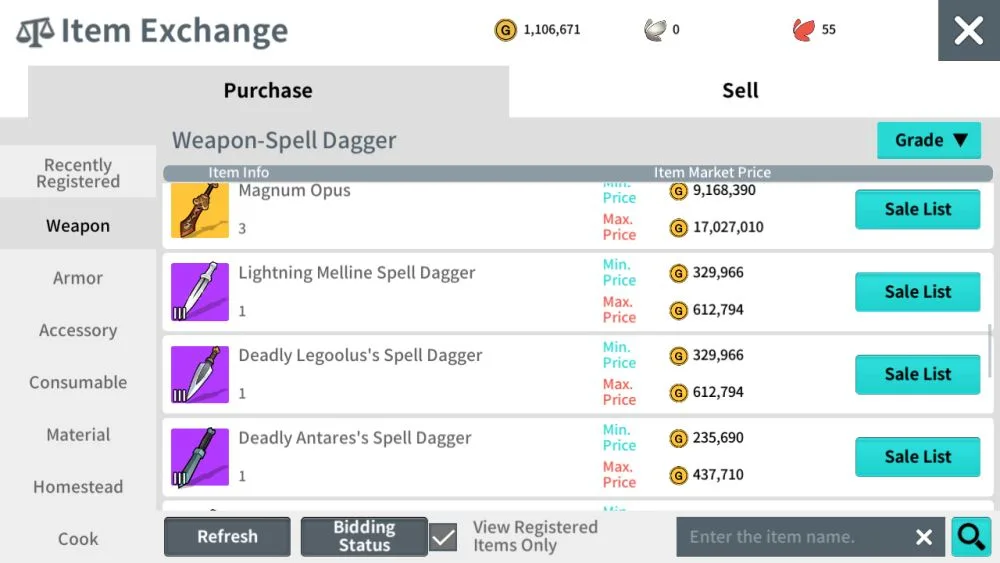Open the Armor category
Image resolution: width=1000 pixels, height=563 pixels.
point(78,278)
